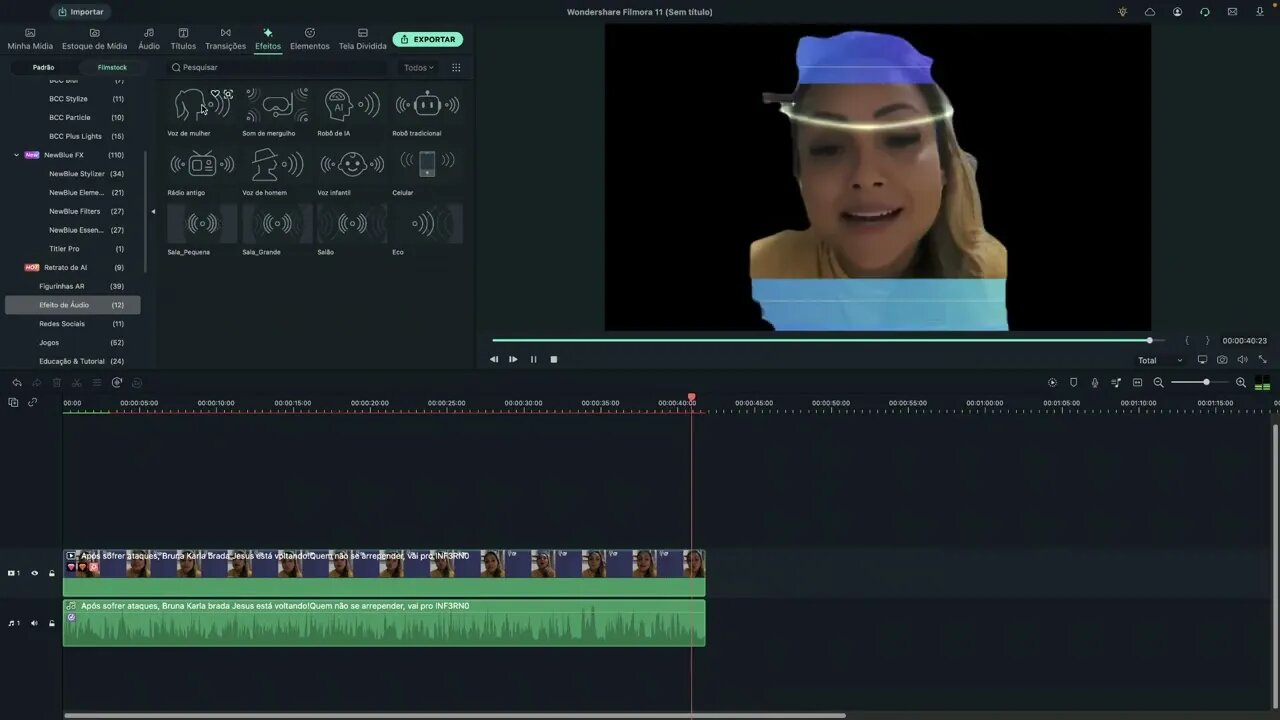Delete the selected clip with trash icon

pyautogui.click(x=57, y=383)
